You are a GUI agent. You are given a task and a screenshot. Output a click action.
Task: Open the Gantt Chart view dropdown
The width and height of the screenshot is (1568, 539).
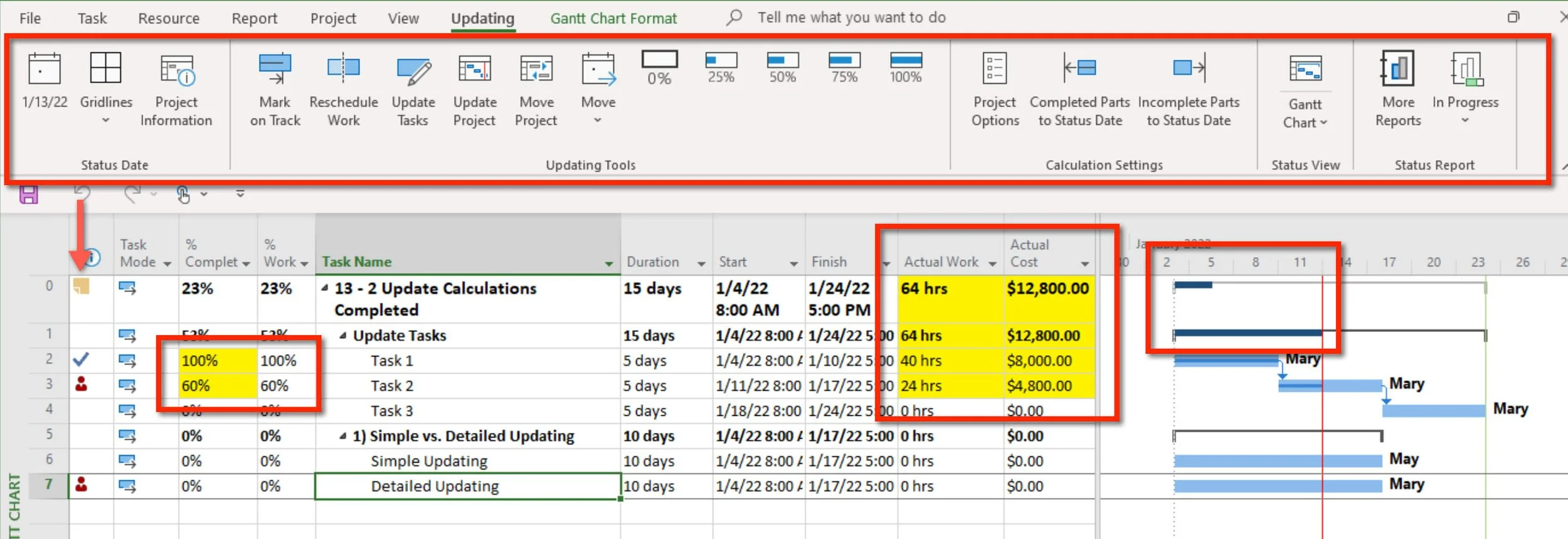click(1305, 90)
